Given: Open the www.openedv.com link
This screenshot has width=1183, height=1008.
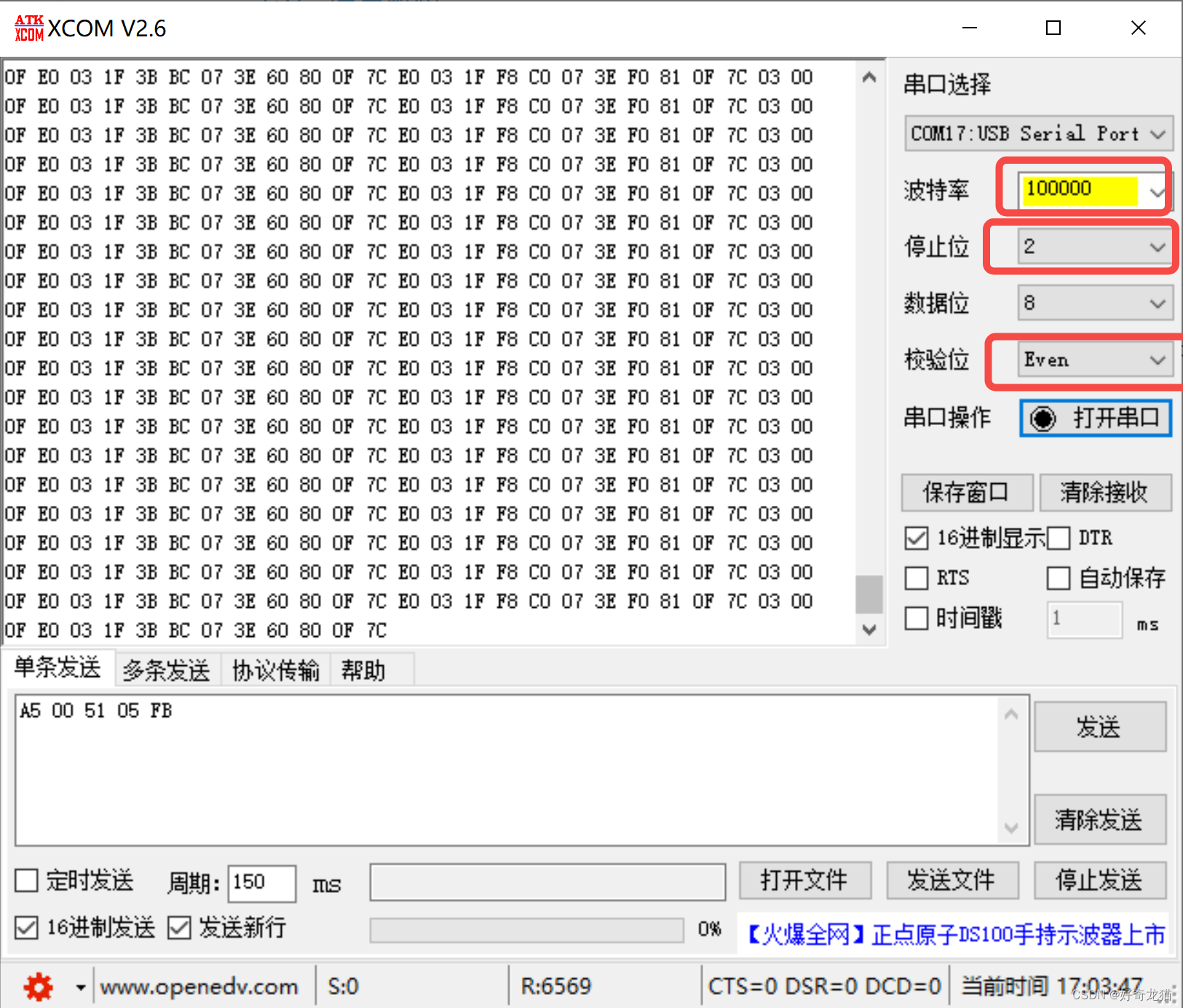Looking at the screenshot, I should (198, 986).
